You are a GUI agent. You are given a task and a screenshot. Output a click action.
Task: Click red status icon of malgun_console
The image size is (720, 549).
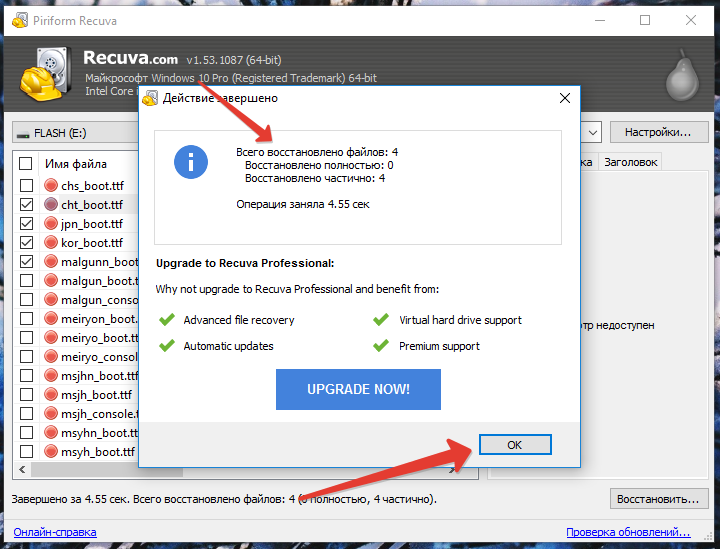point(51,299)
